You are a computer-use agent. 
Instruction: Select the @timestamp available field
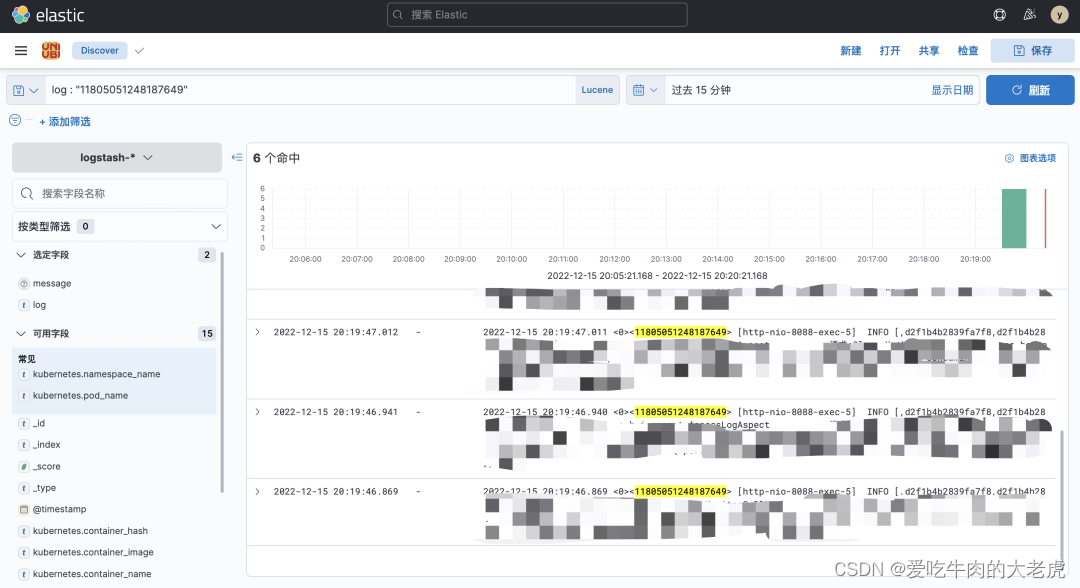pos(59,510)
